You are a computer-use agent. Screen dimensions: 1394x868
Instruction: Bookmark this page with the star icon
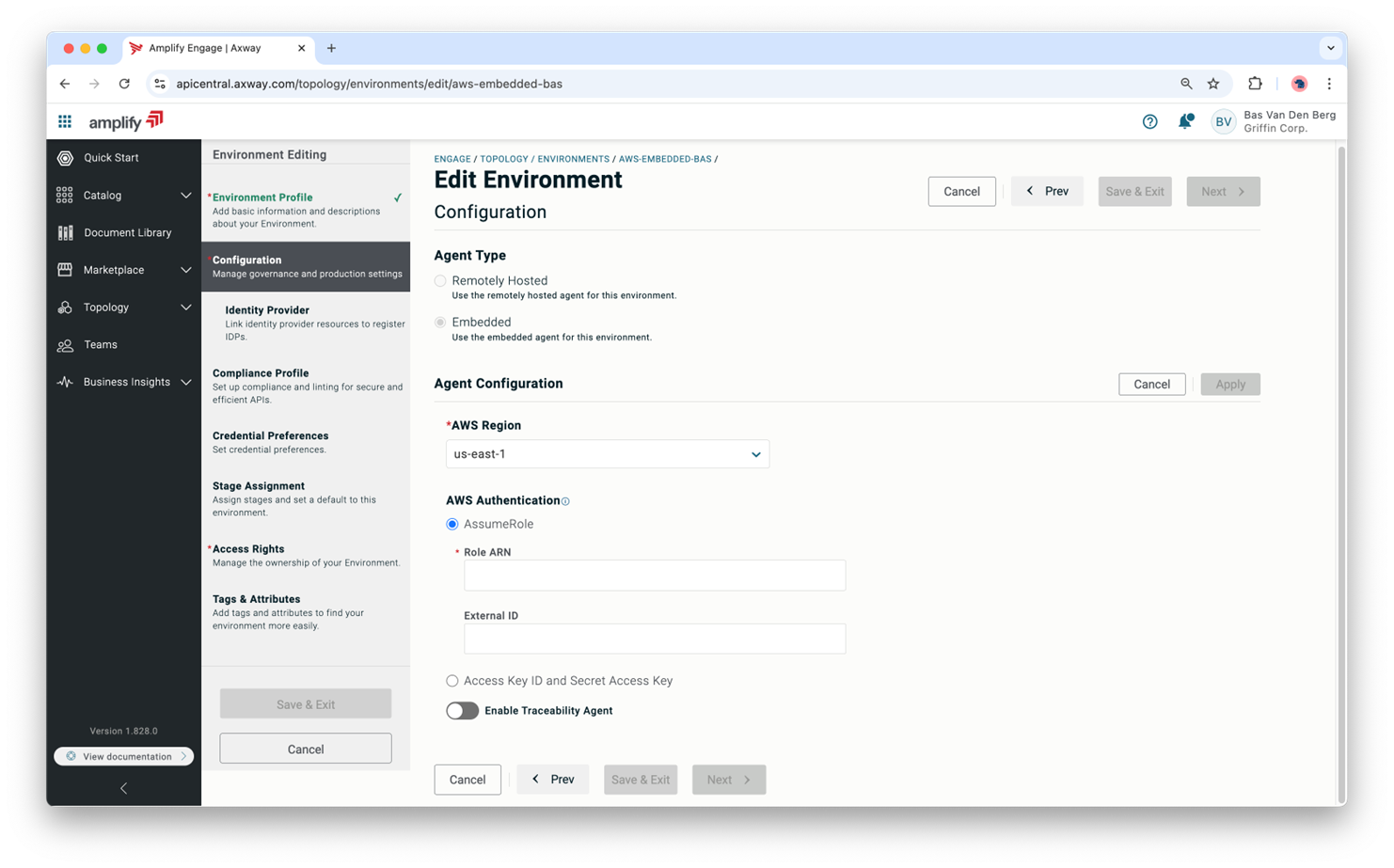[1213, 84]
